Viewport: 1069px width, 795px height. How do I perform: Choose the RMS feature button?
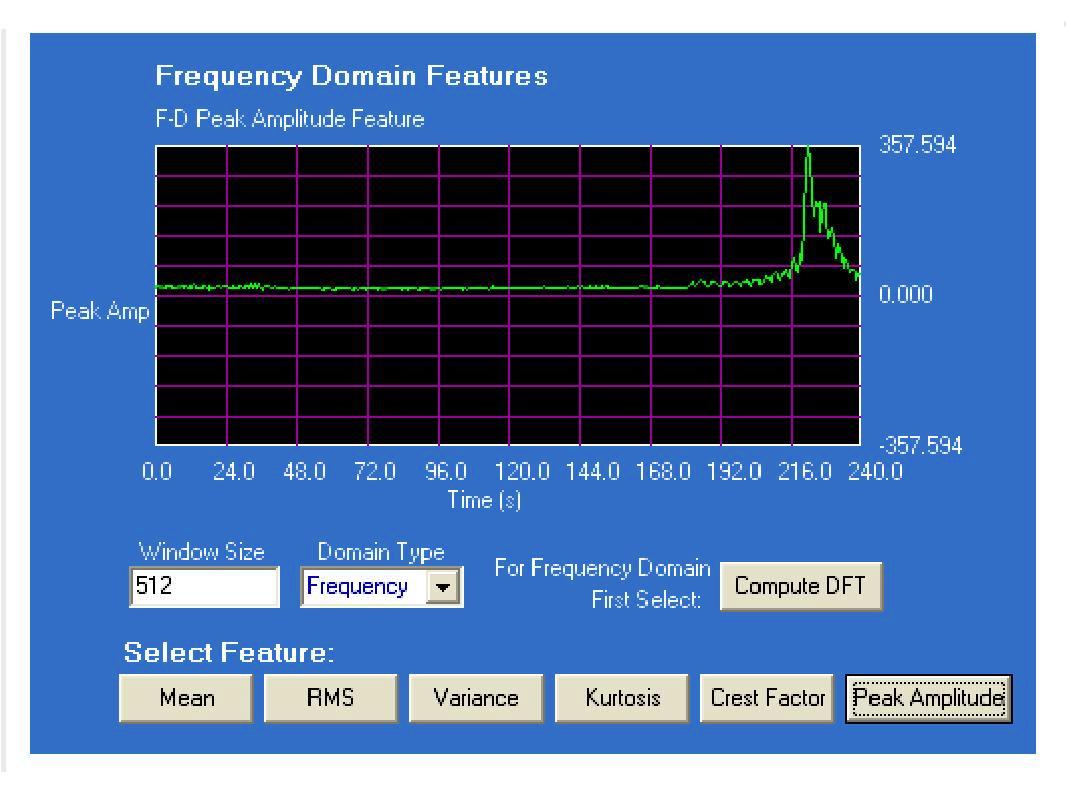pyautogui.click(x=331, y=699)
